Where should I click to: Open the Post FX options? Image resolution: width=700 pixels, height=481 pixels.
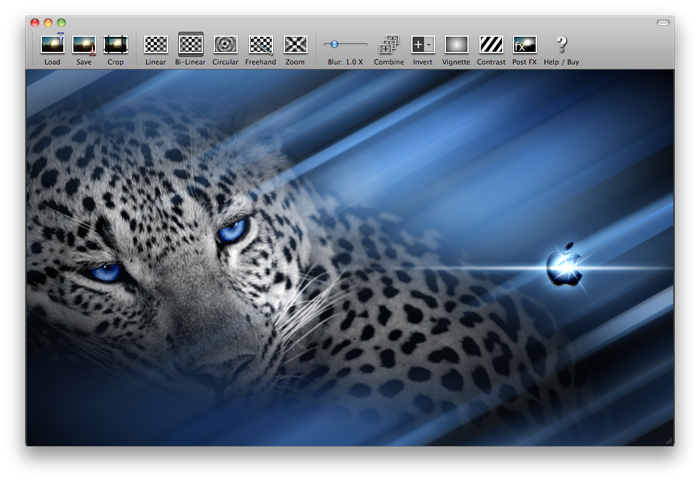coord(525,45)
